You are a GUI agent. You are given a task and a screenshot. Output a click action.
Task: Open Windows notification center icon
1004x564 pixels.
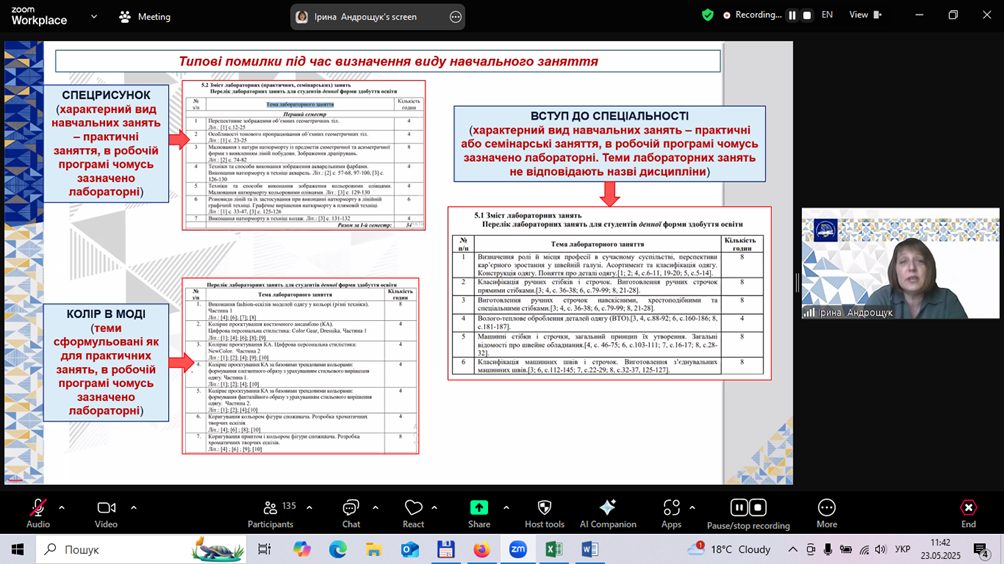point(982,550)
